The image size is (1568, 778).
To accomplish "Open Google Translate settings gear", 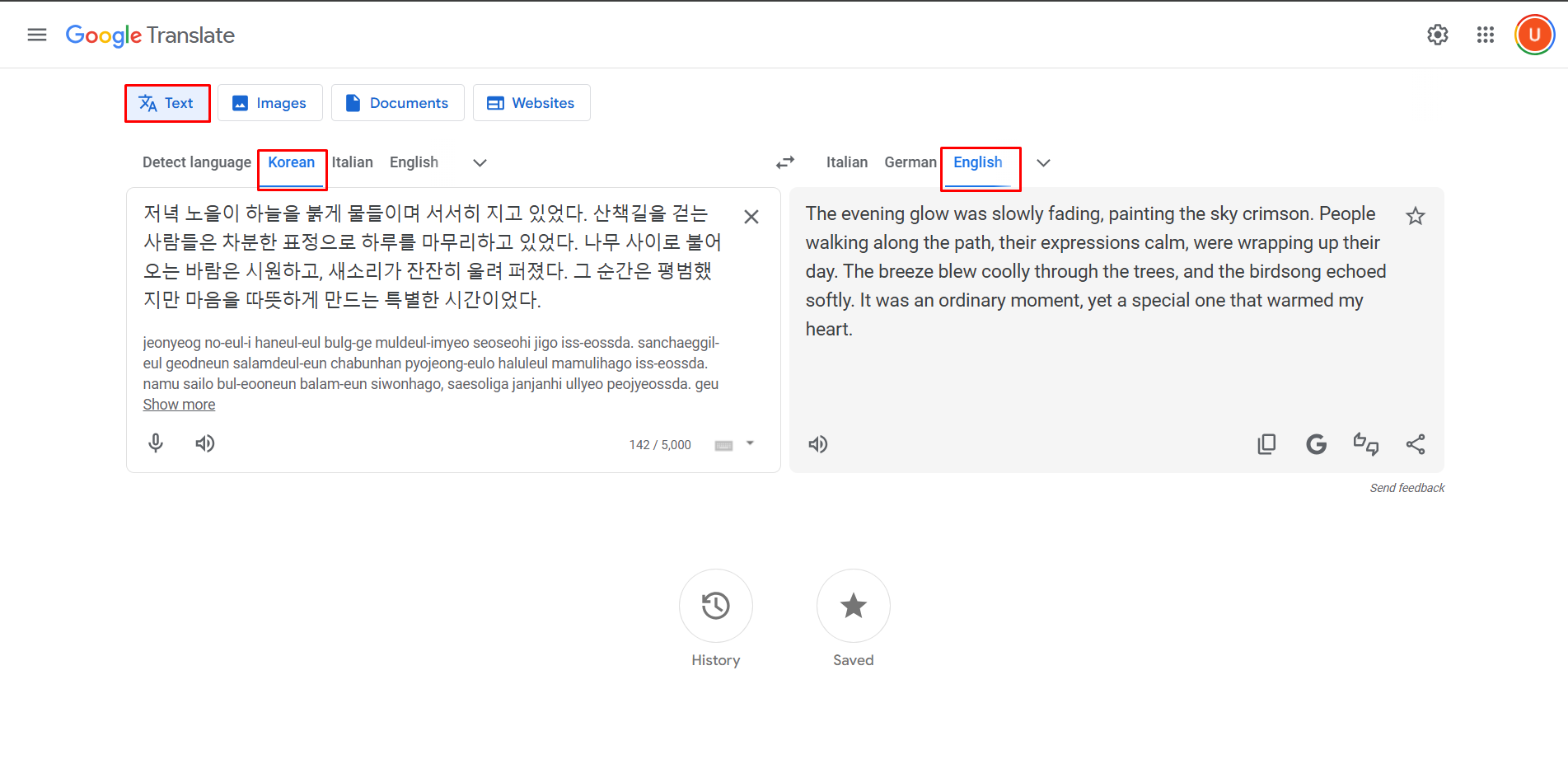I will coord(1437,35).
